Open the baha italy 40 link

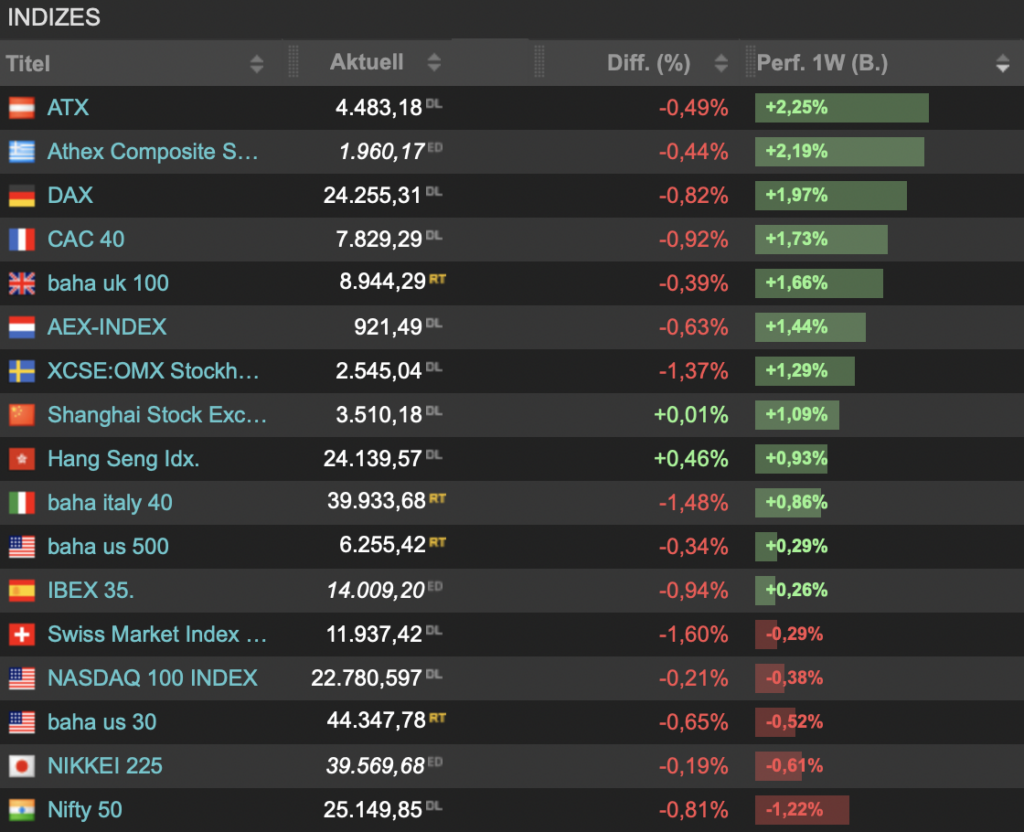110,502
